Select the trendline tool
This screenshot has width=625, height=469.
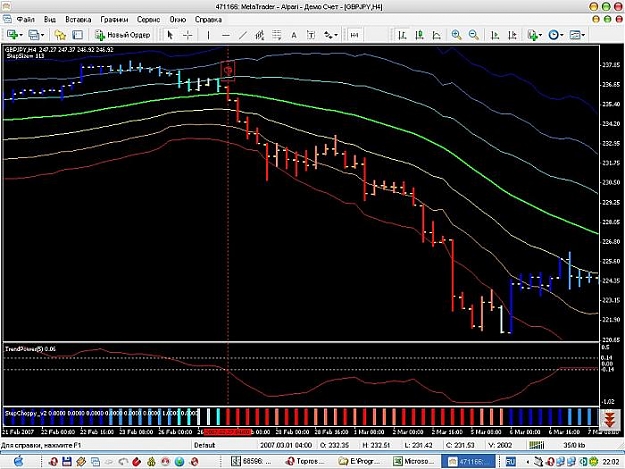coord(243,35)
